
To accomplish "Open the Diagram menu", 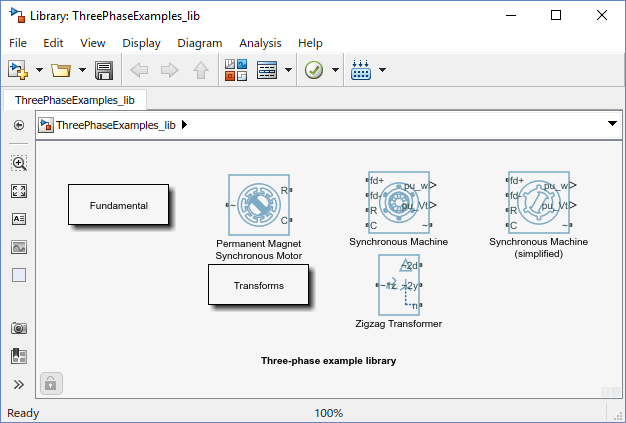I will (200, 43).
